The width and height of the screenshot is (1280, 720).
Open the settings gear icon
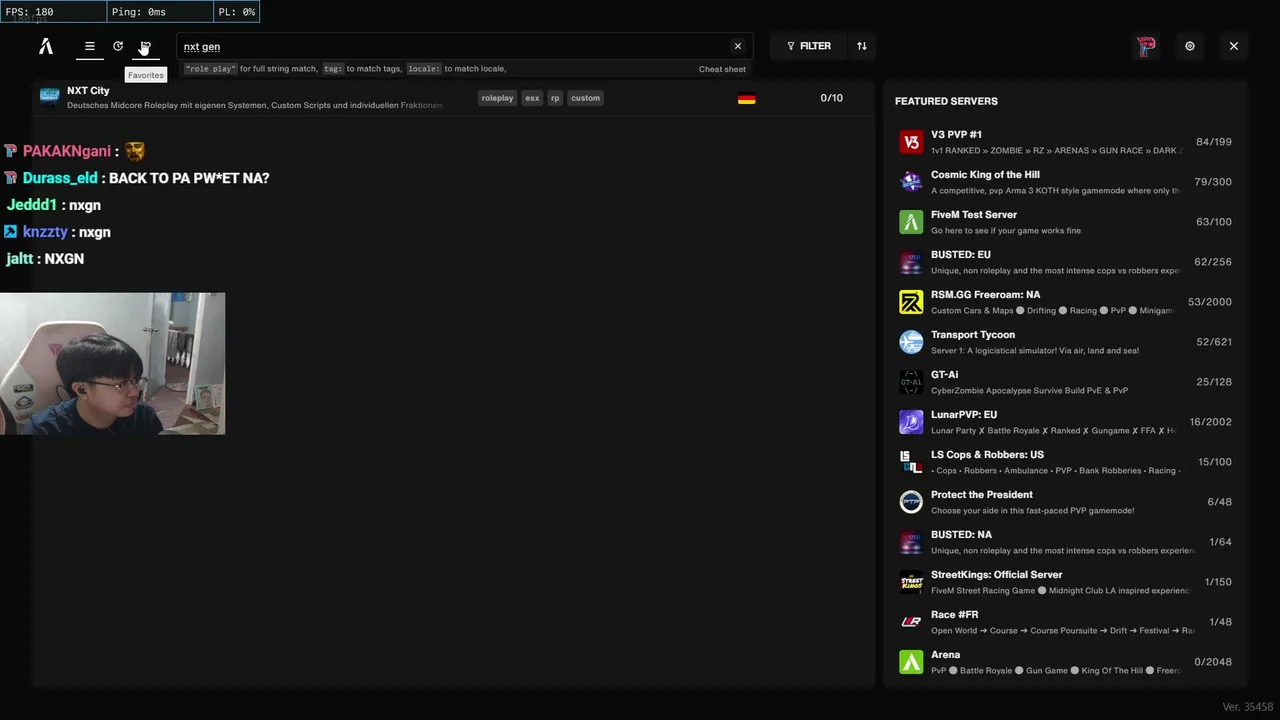point(1190,46)
